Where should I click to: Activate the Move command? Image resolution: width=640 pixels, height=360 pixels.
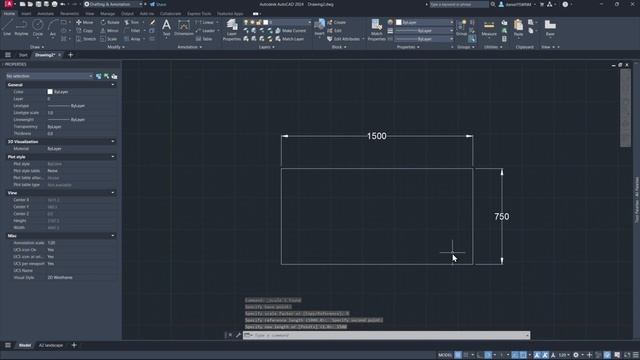click(84, 22)
